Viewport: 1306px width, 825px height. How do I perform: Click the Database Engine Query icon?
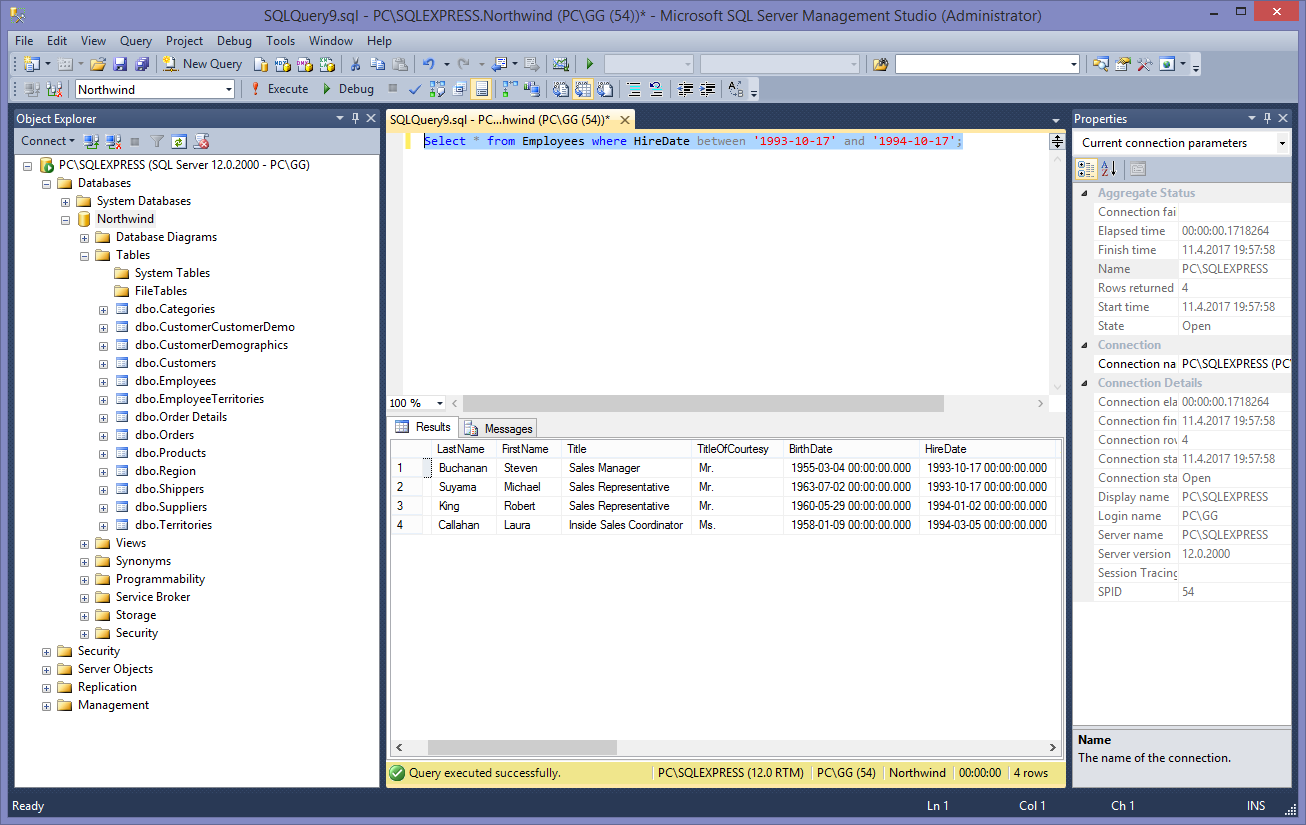[x=262, y=64]
